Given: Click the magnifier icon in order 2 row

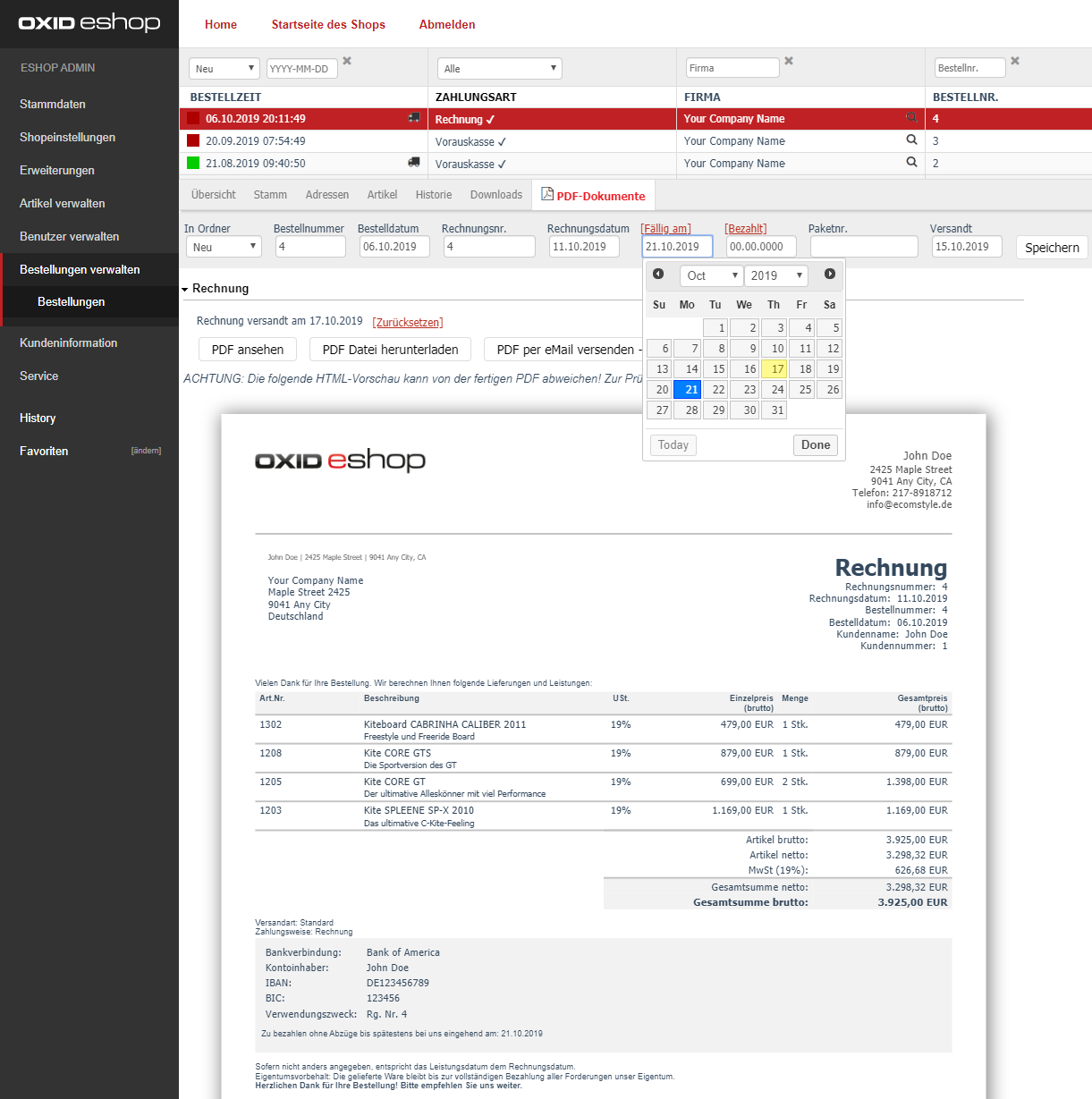Looking at the screenshot, I should click(x=911, y=162).
